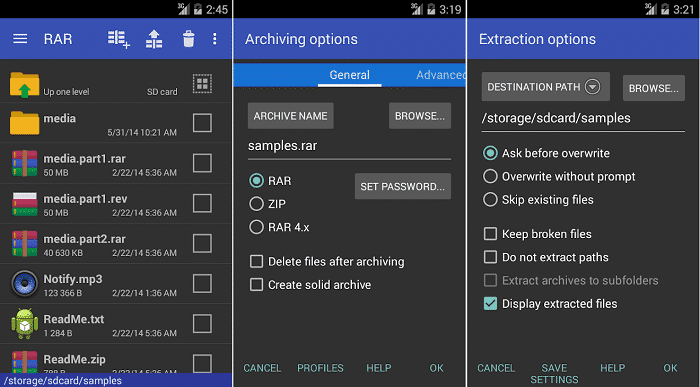
Task: Tap the media.part1.rar archive icon
Action: [25, 163]
